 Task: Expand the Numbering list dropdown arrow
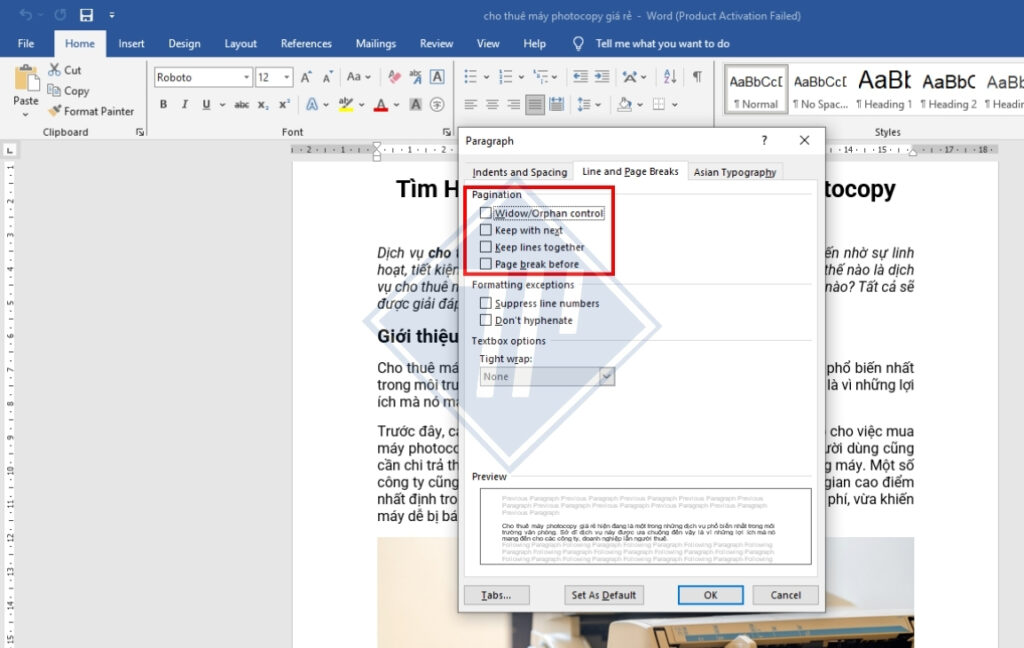(521, 77)
